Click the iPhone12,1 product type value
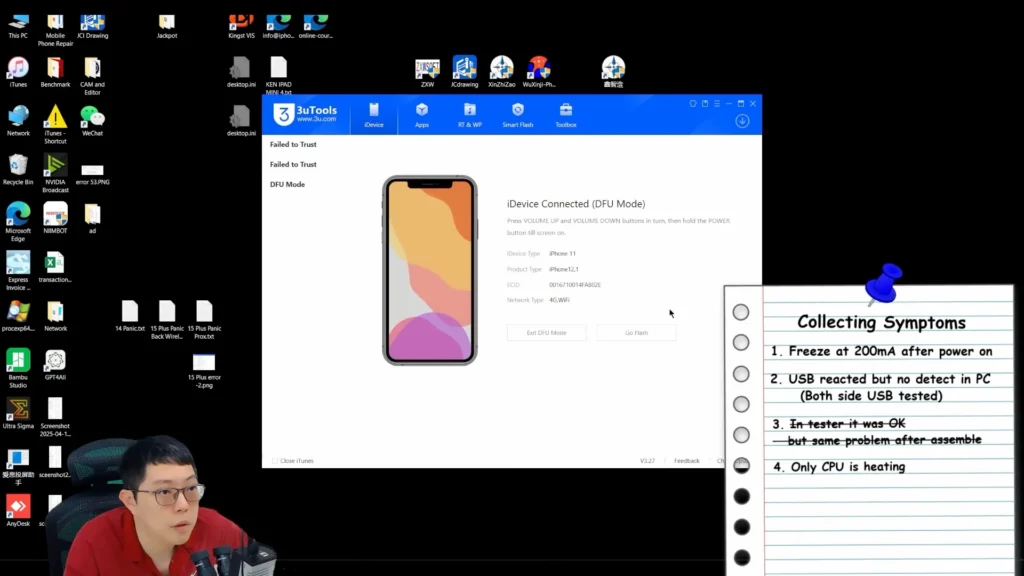The width and height of the screenshot is (1024, 576). coord(564,269)
